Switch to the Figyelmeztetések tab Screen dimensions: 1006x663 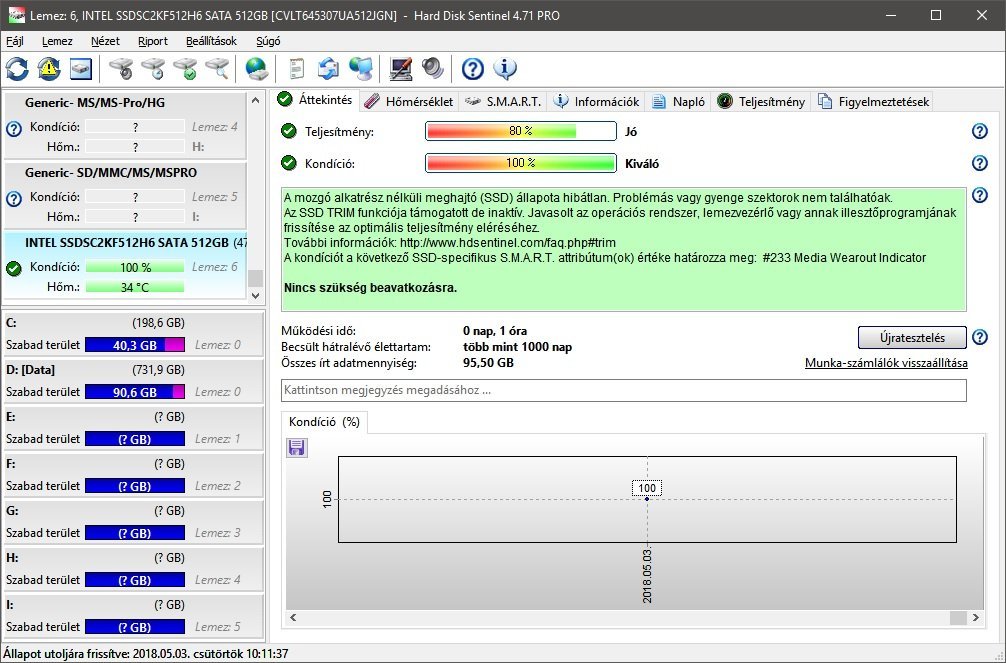click(873, 101)
